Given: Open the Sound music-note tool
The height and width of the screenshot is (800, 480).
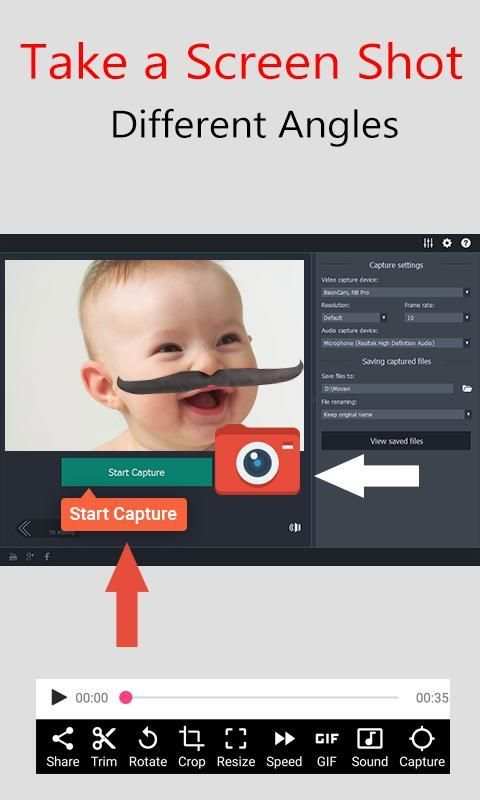Looking at the screenshot, I should coord(370,747).
